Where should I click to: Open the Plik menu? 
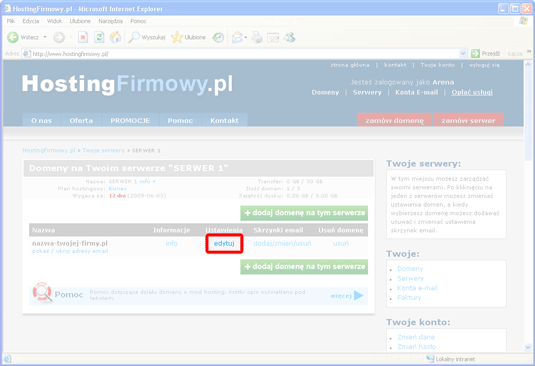(11, 21)
